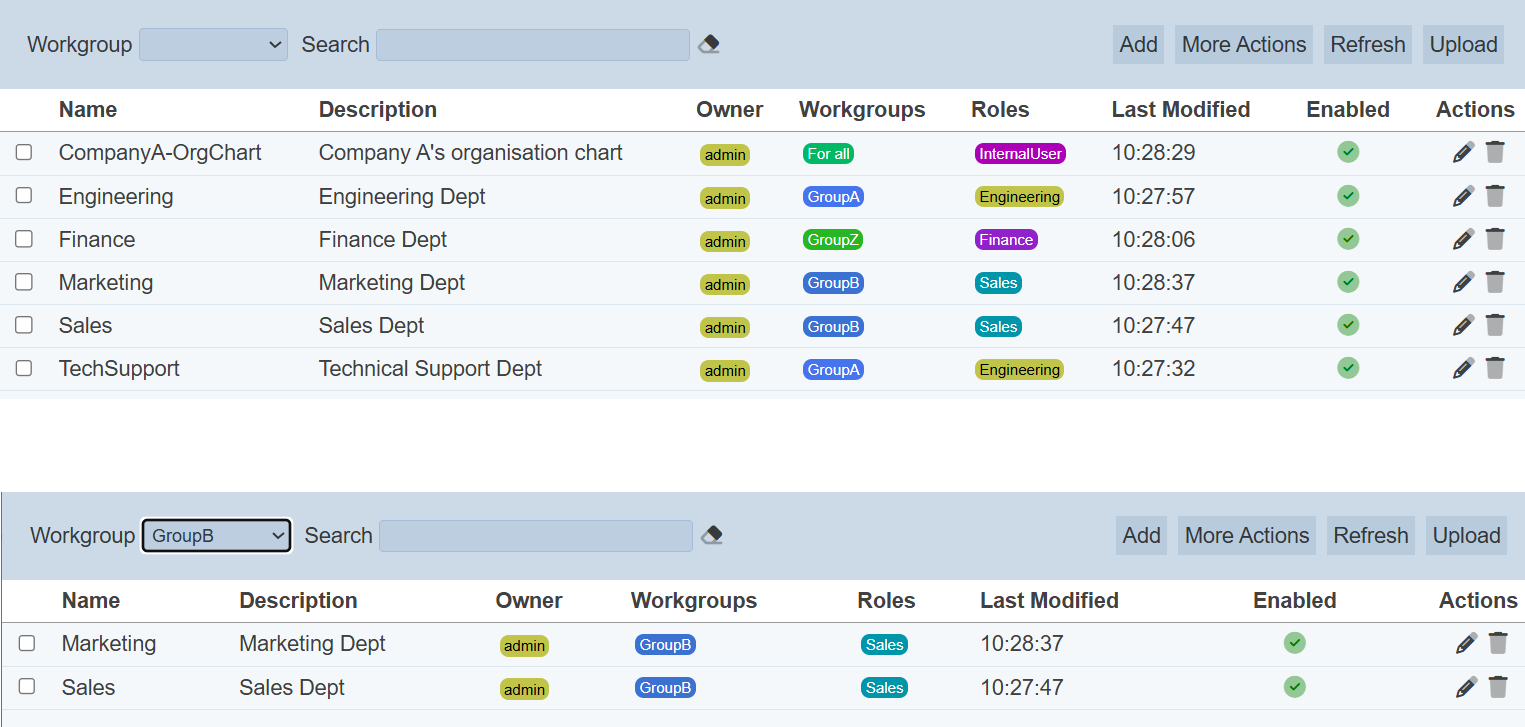The image size is (1525, 727).
Task: Edit the CompanyA-OrgChart entry with the pencil icon
Action: click(x=1463, y=153)
